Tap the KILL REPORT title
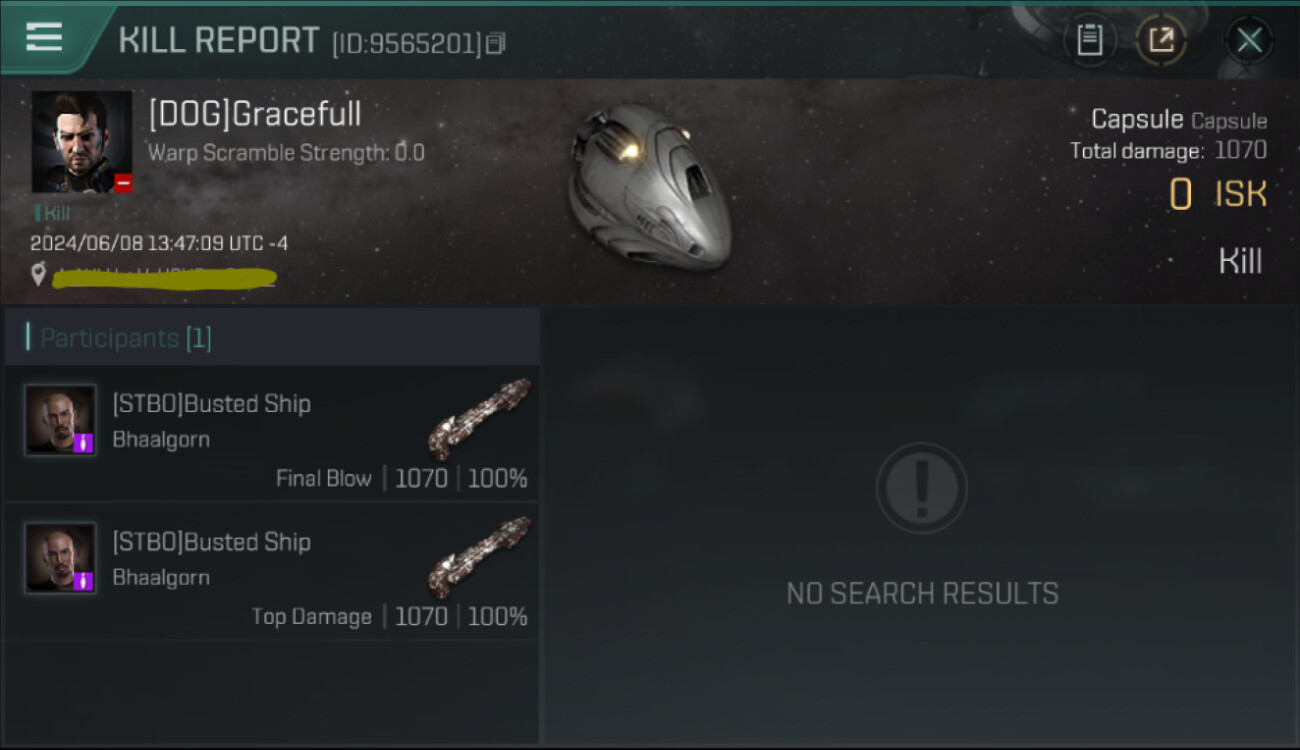 [219, 40]
